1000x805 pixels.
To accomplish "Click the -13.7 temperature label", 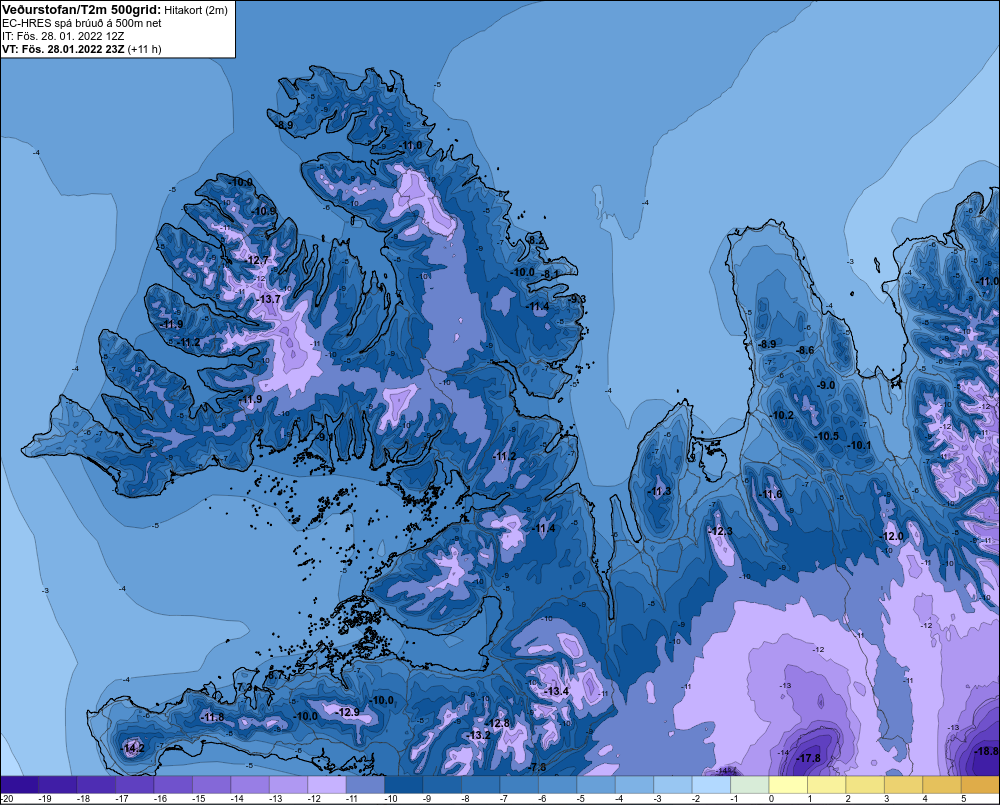I will [x=268, y=299].
